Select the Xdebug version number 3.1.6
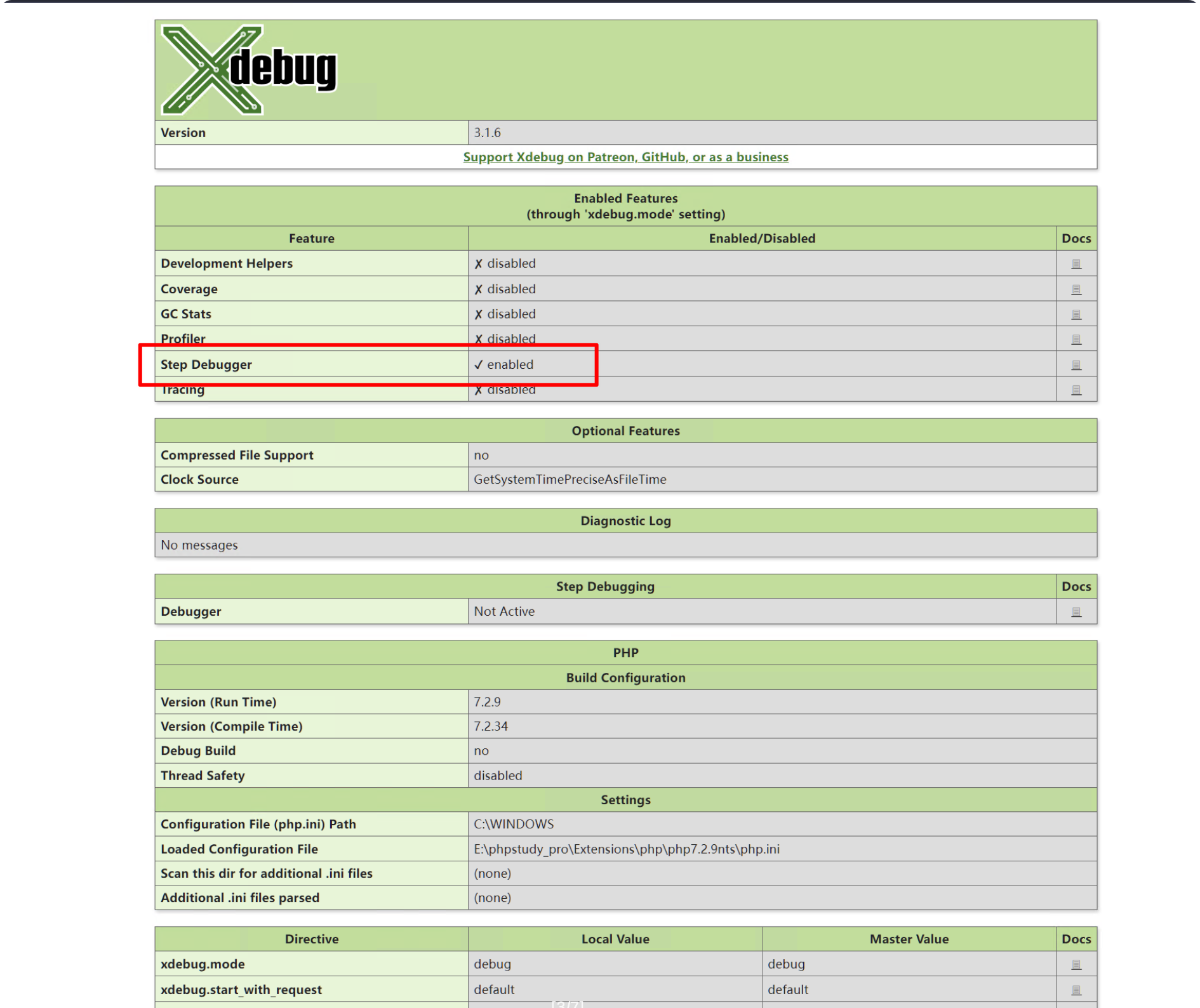 point(487,133)
